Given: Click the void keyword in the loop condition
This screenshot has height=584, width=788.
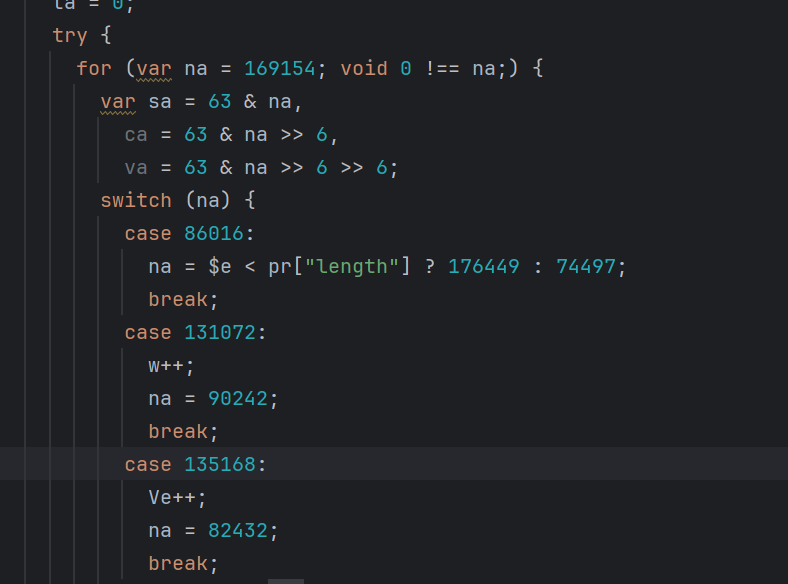Looking at the screenshot, I should pyautogui.click(x=364, y=69).
